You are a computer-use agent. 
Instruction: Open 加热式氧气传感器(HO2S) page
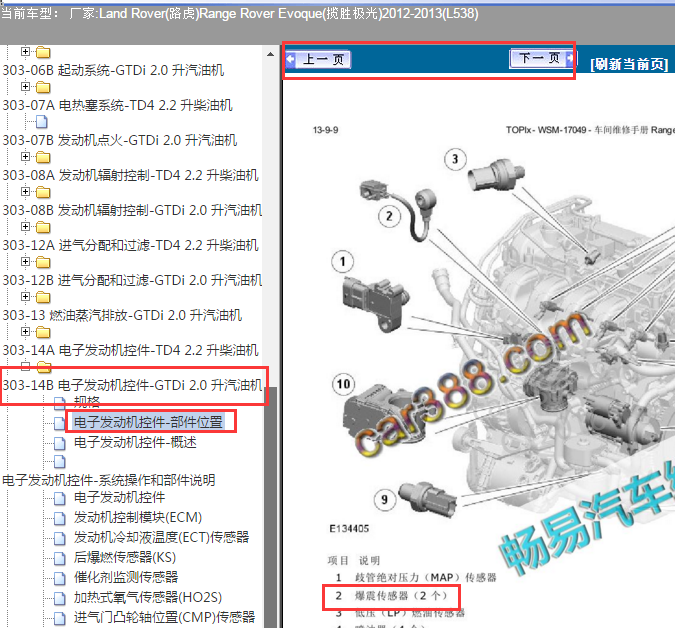tap(148, 597)
